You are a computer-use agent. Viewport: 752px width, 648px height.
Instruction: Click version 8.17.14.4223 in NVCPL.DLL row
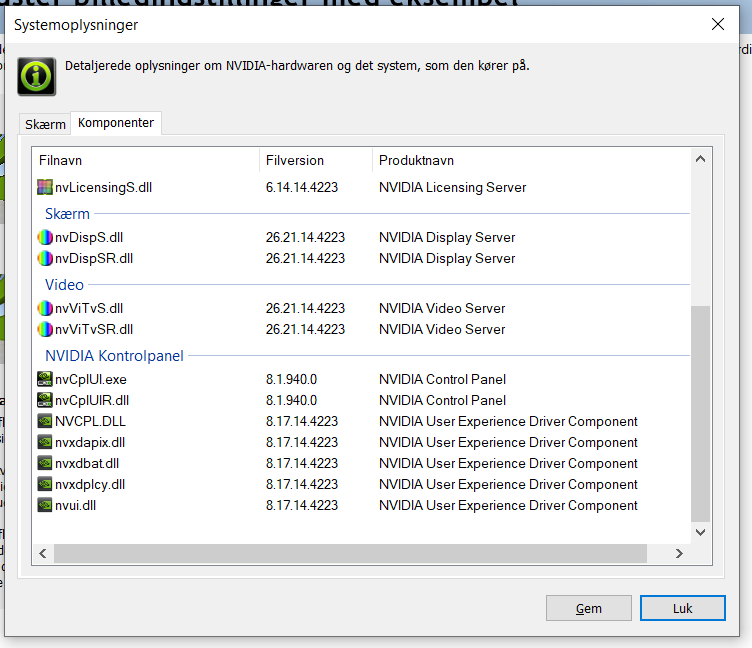(x=302, y=422)
